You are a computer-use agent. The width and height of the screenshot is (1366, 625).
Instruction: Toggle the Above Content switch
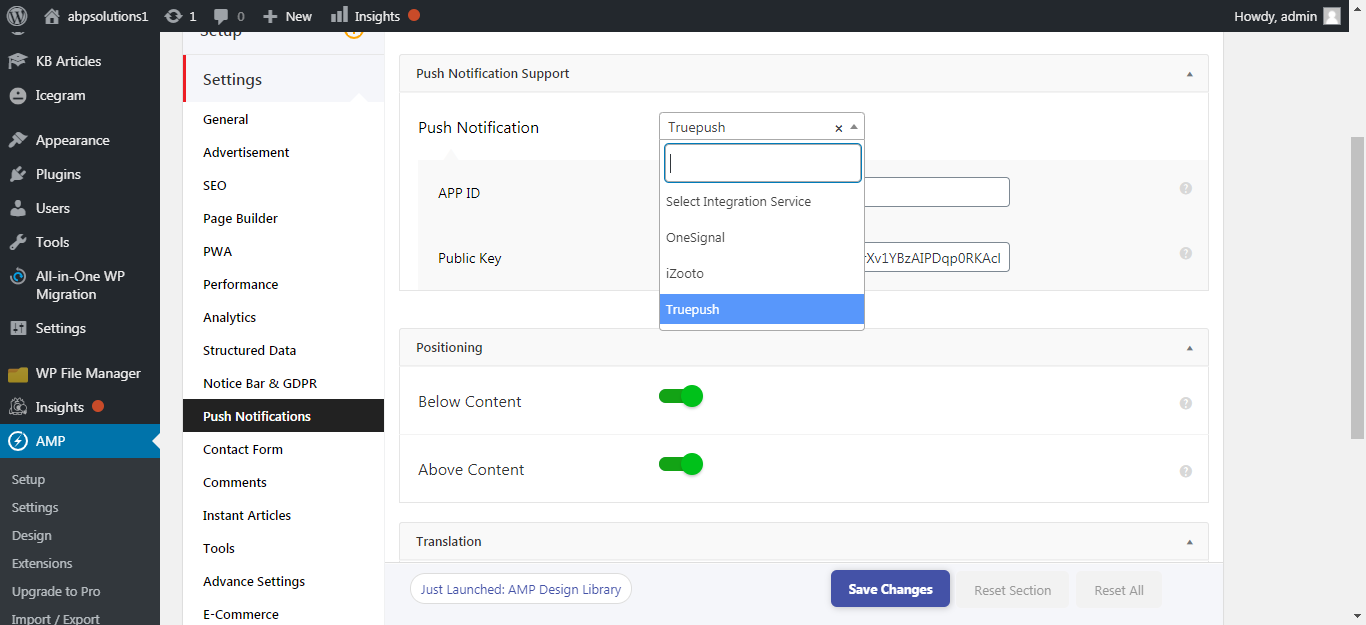(681, 464)
